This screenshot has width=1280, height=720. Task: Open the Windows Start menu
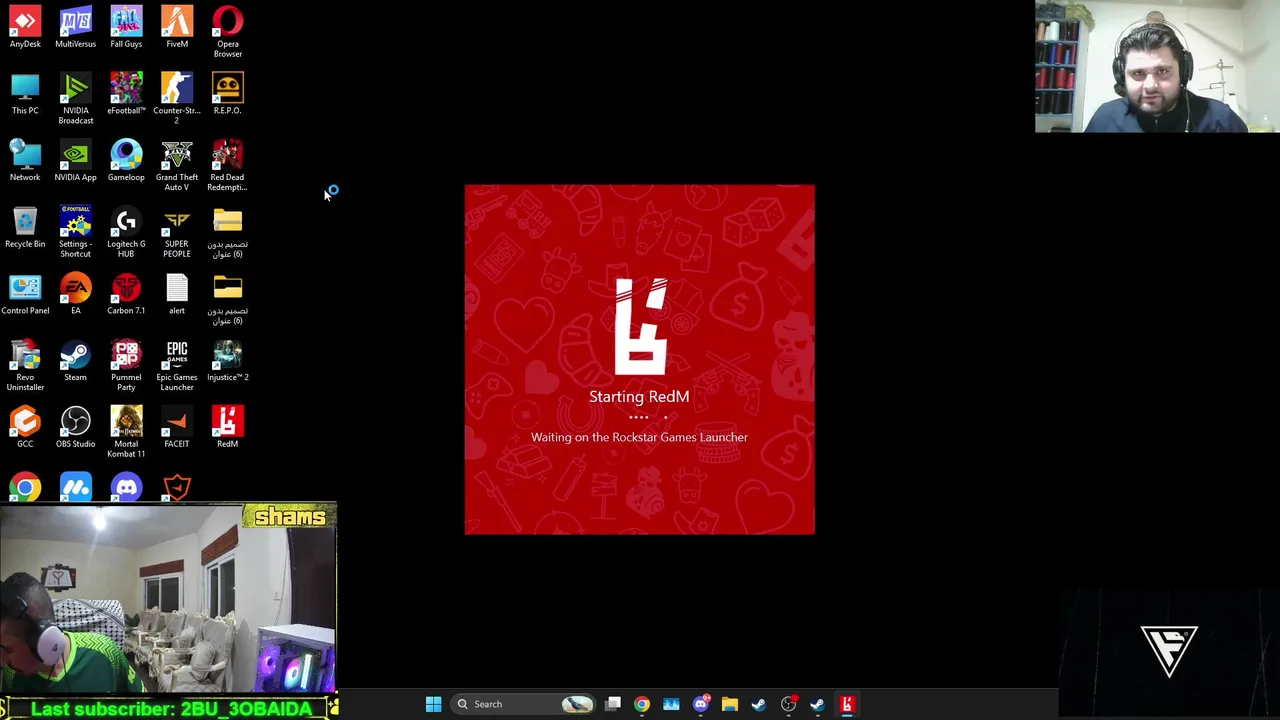433,704
